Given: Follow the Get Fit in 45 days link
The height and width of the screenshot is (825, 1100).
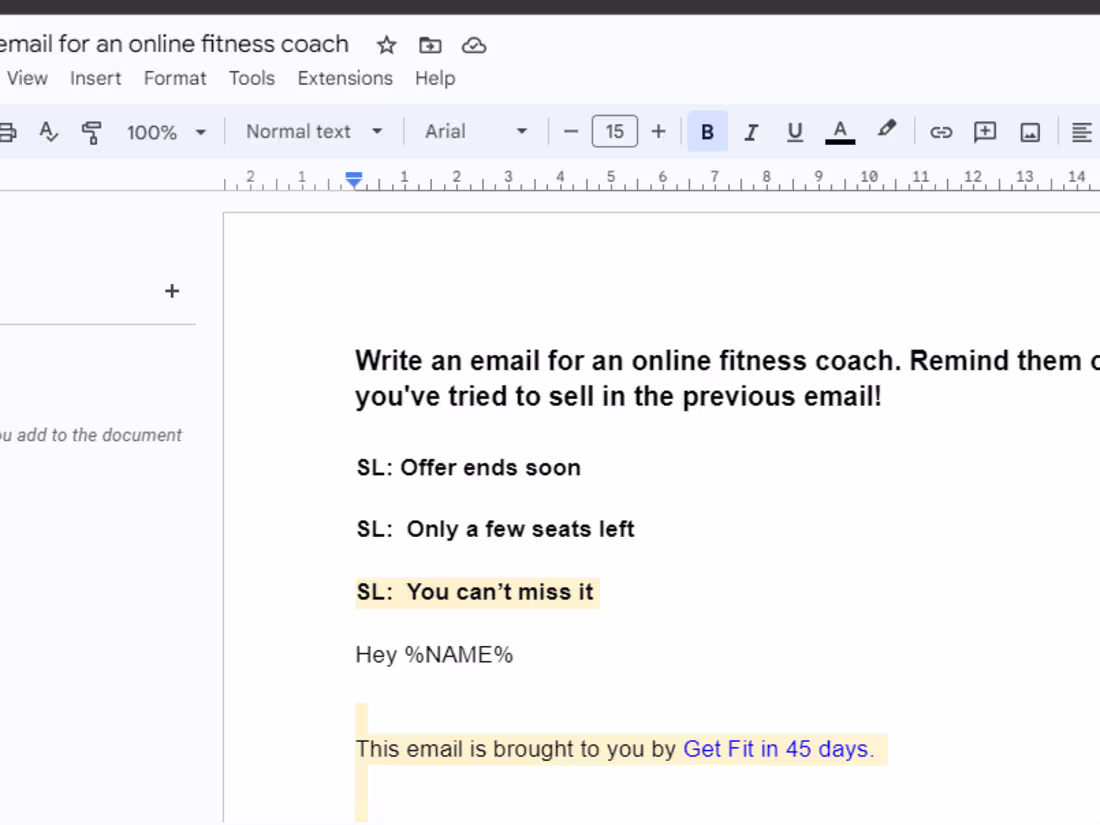Looking at the screenshot, I should click(778, 748).
